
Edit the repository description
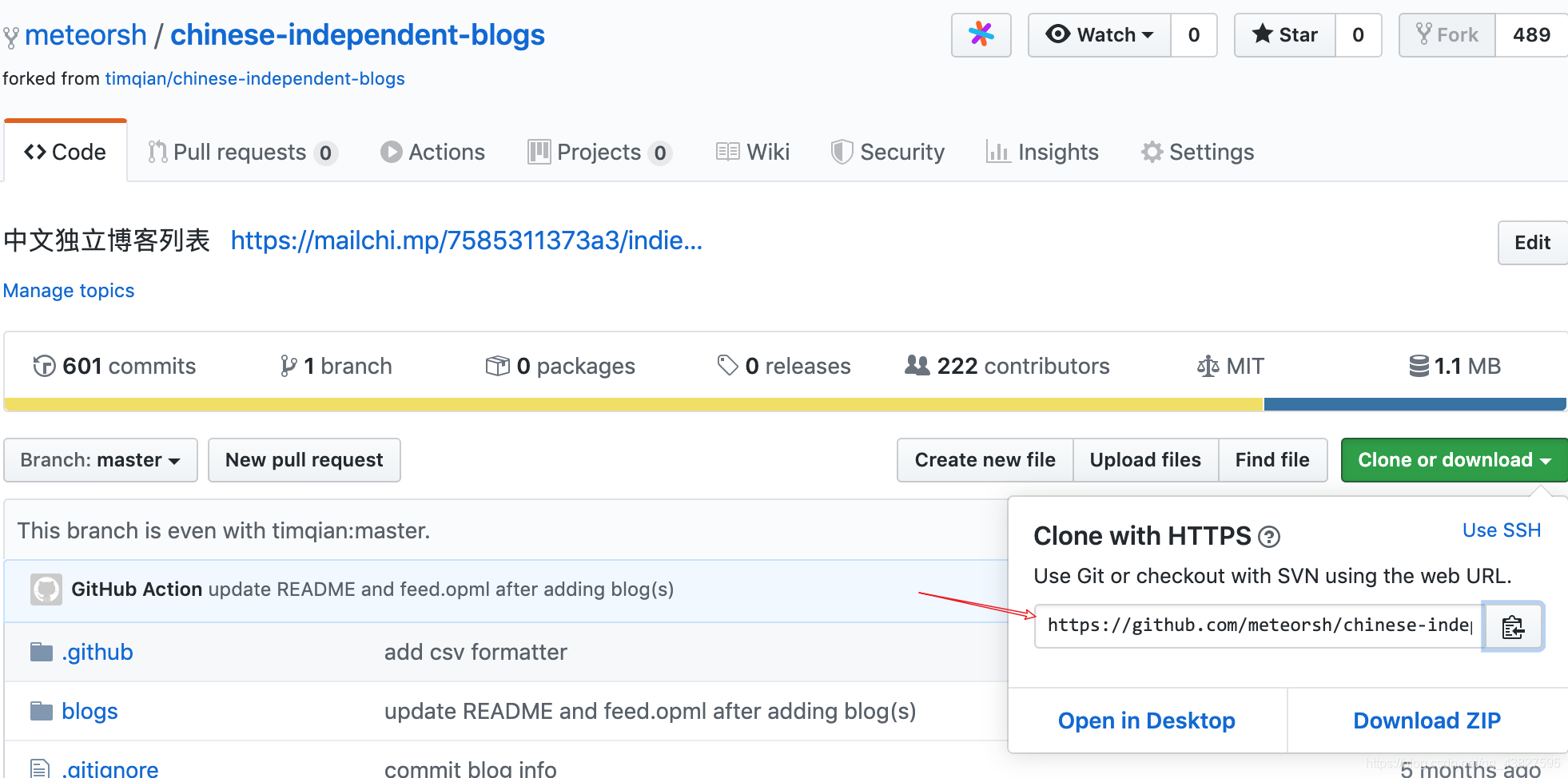pyautogui.click(x=1532, y=243)
